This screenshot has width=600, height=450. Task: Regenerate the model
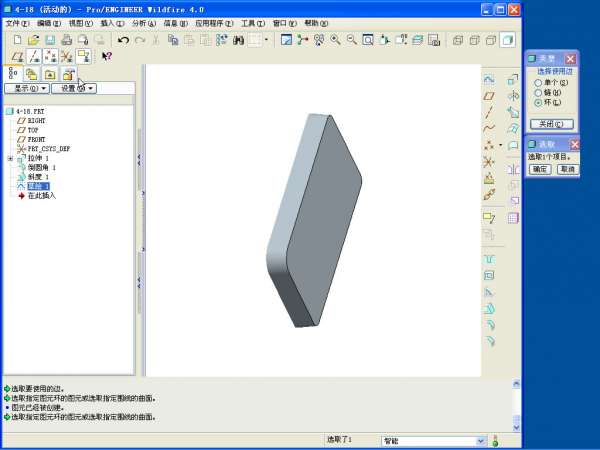tap(222, 39)
